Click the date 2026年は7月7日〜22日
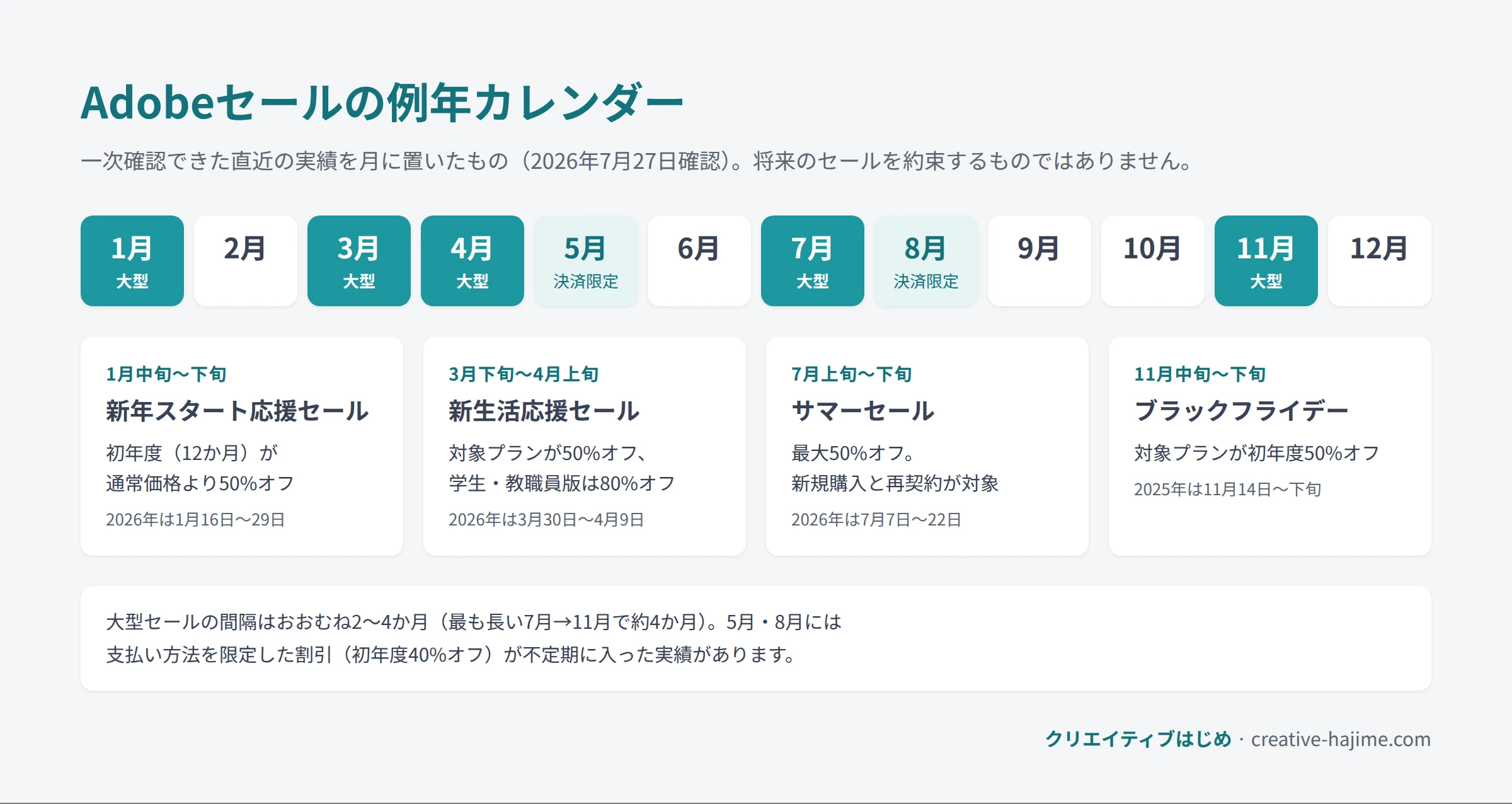The height and width of the screenshot is (804, 1512). (x=876, y=519)
